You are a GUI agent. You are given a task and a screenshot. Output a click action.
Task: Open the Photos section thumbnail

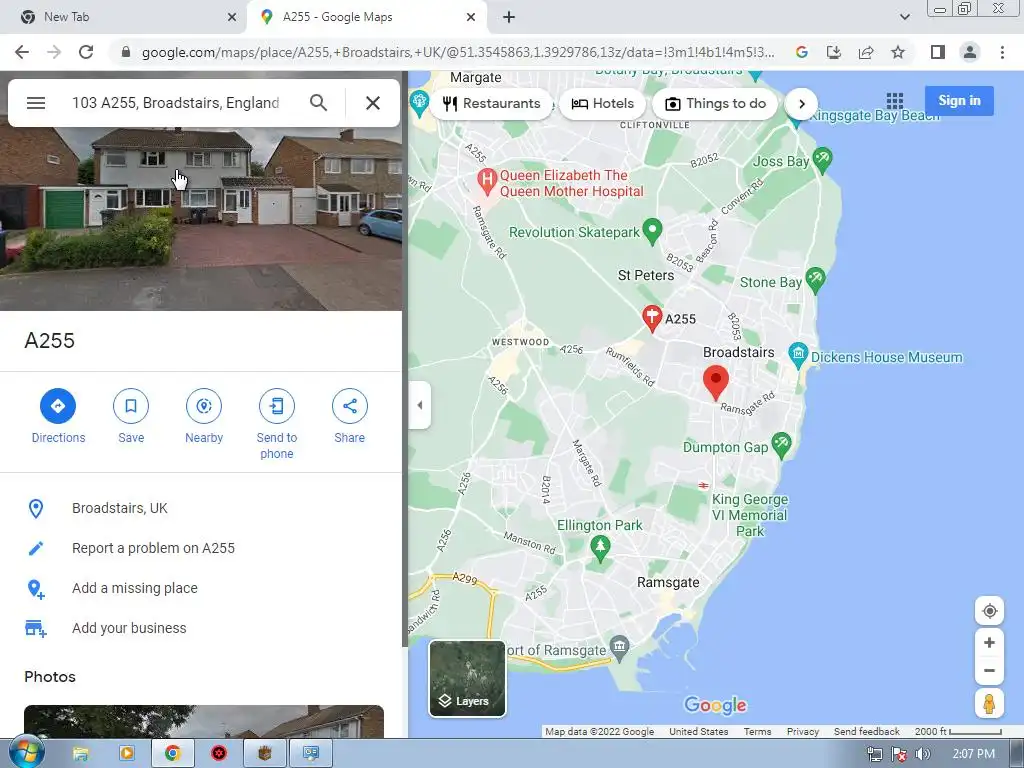click(x=204, y=722)
